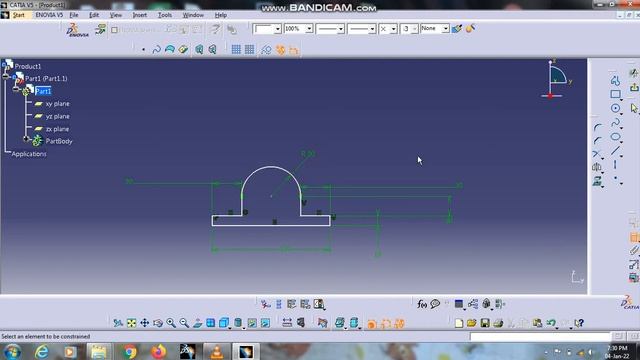Image resolution: width=640 pixels, height=360 pixels.
Task: Open the Insert menu
Action: 140,15
